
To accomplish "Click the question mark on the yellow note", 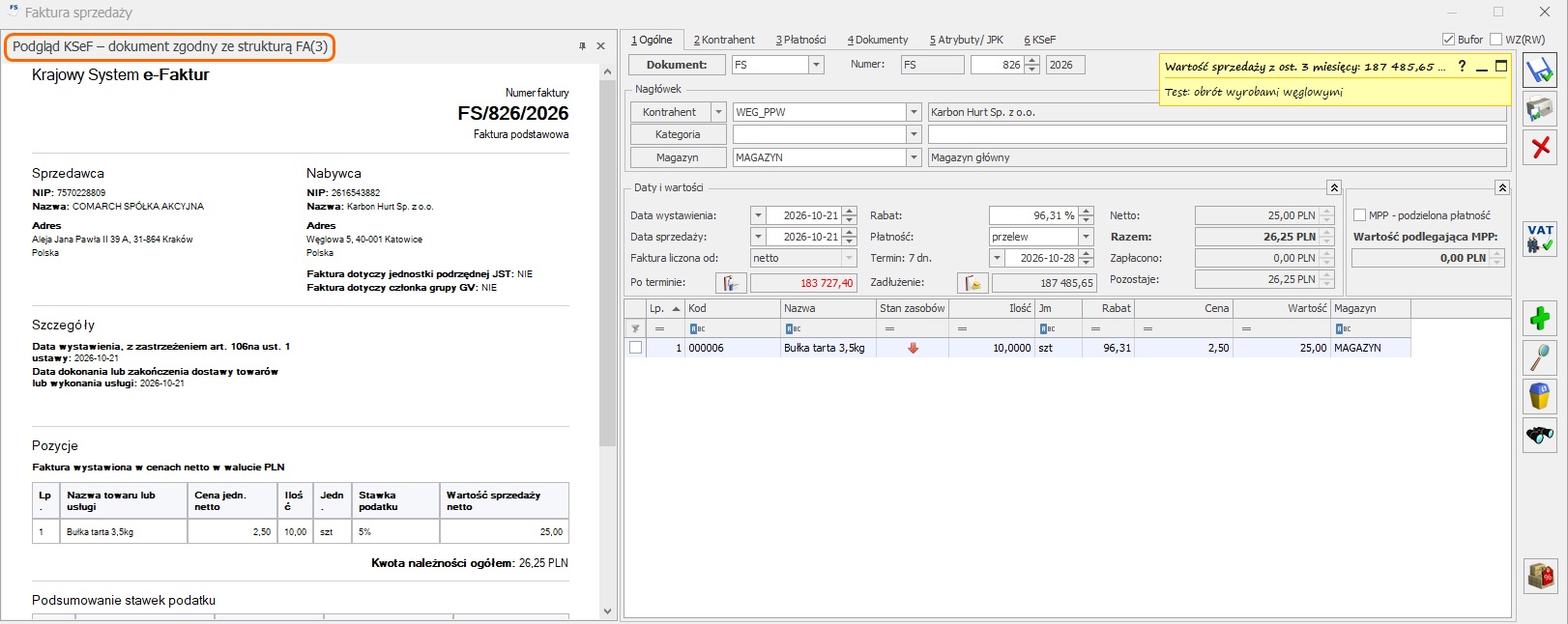I will 1462,66.
